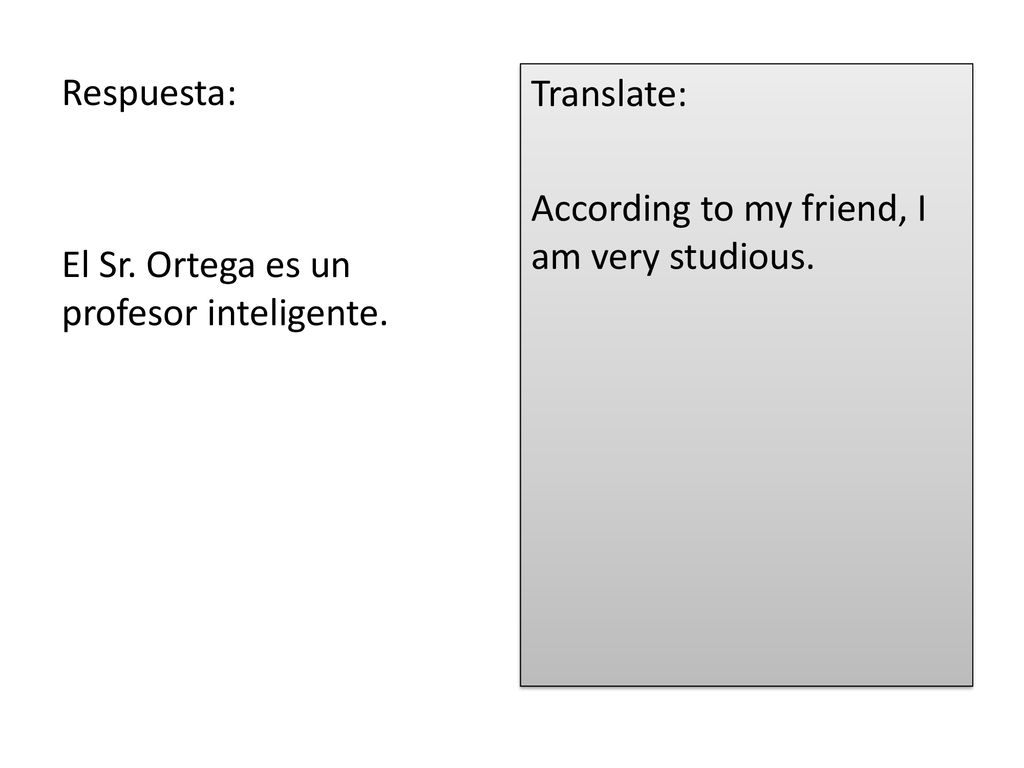The height and width of the screenshot is (768, 1024).
Task: Select the "El Sr." text
Action: (x=99, y=265)
